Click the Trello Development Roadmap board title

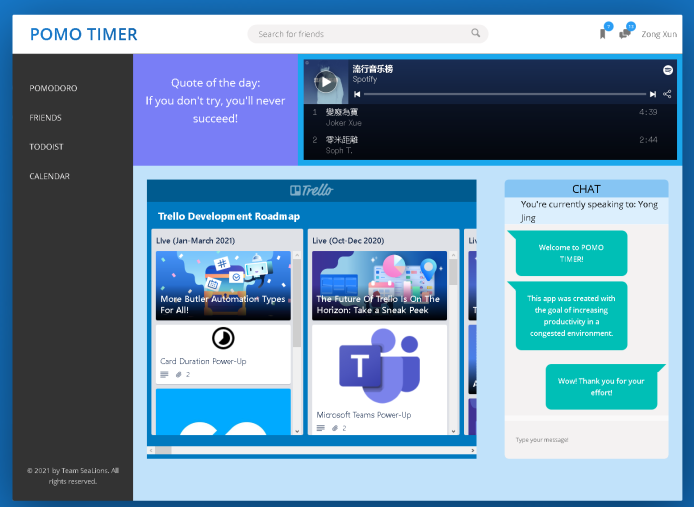pyautogui.click(x=229, y=217)
